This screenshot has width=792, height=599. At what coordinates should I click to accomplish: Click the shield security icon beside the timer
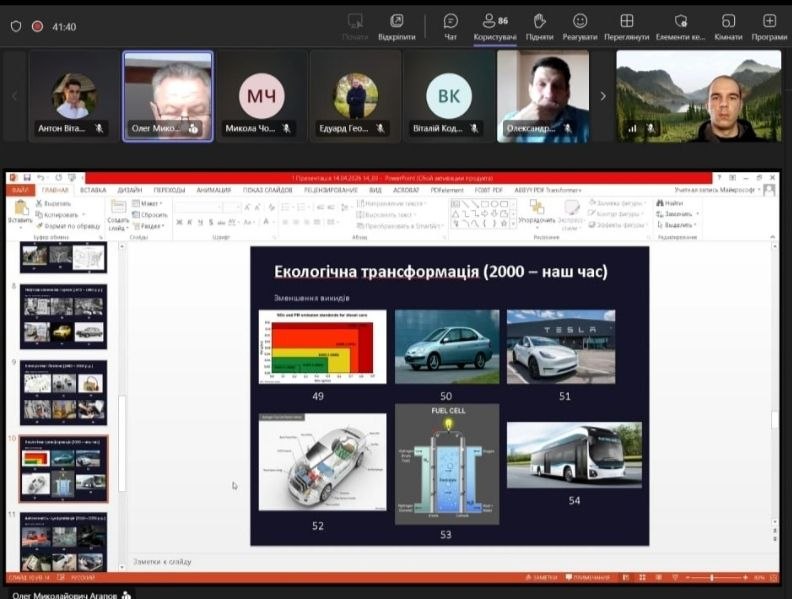(15, 27)
